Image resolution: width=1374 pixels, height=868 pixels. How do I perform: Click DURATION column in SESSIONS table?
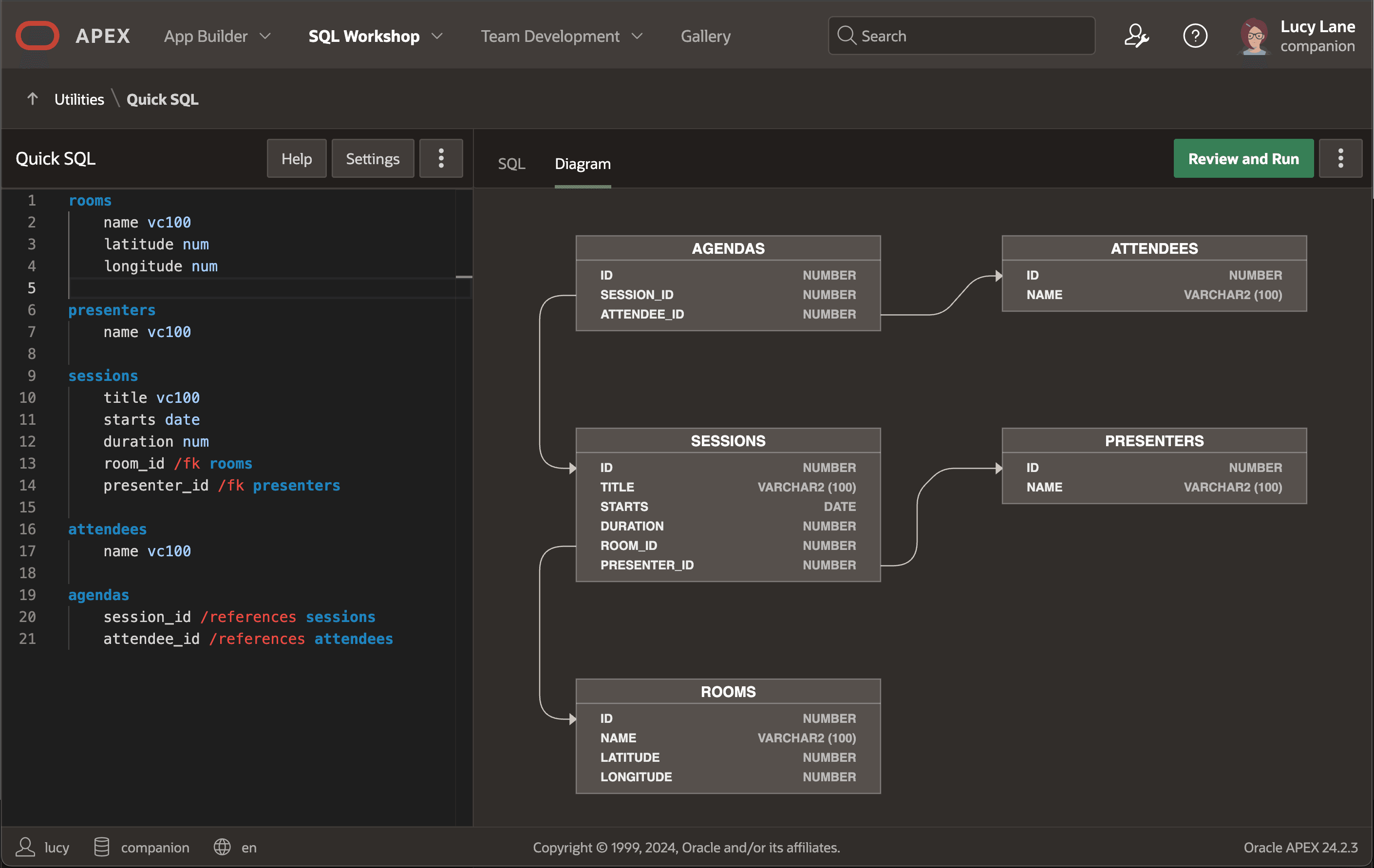728,526
